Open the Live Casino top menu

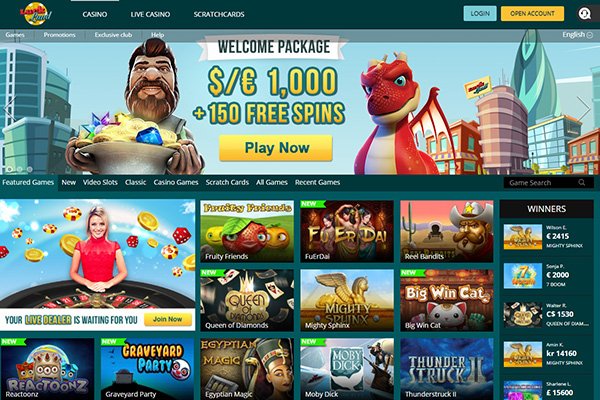pos(150,14)
